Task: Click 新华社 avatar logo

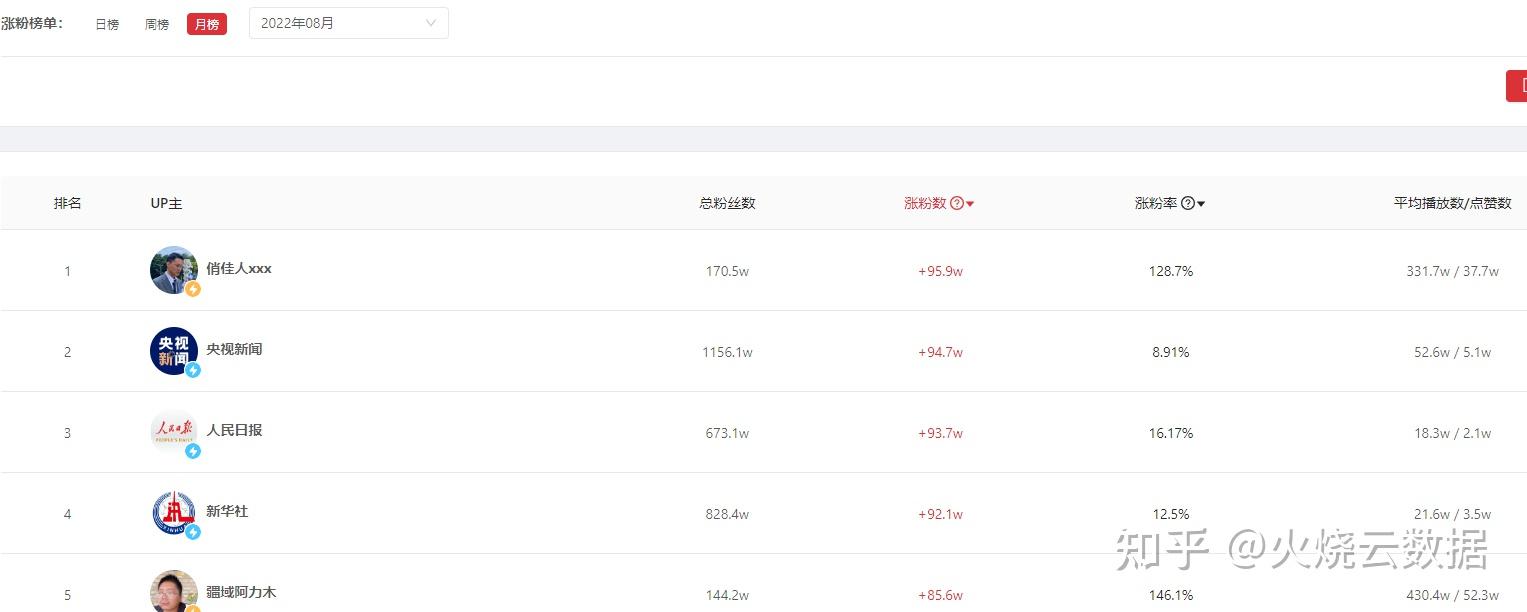Action: click(x=173, y=513)
